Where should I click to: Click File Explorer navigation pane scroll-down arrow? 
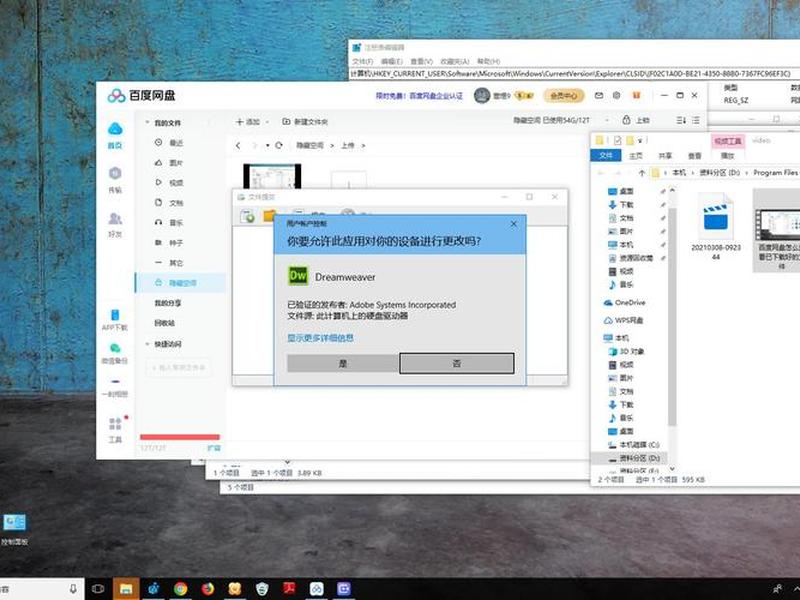(672, 468)
